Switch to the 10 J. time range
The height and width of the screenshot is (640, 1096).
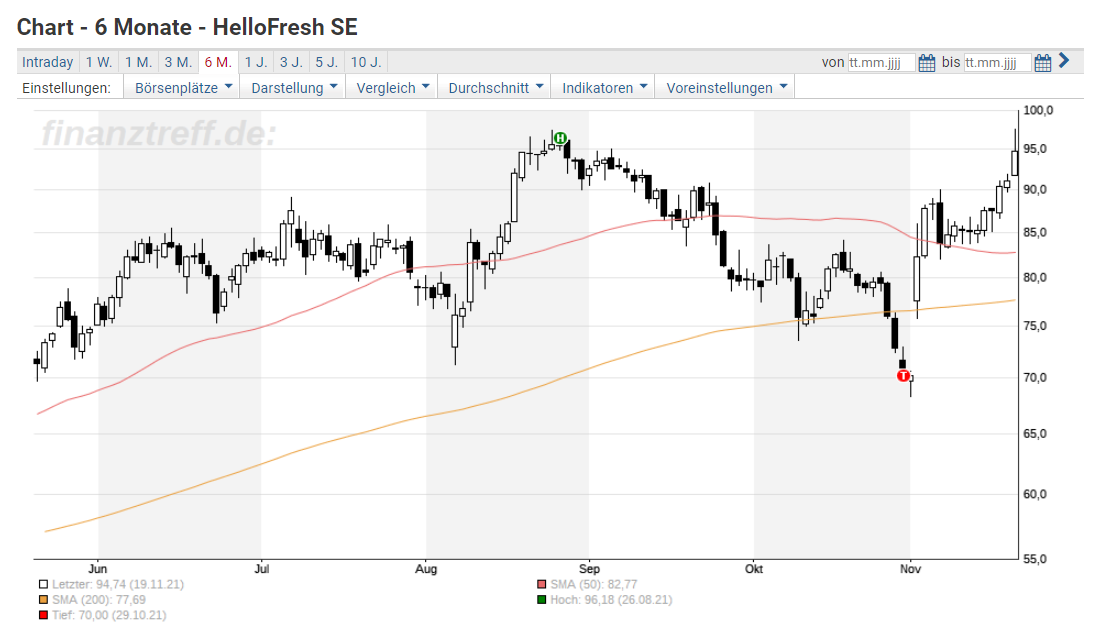click(x=366, y=62)
